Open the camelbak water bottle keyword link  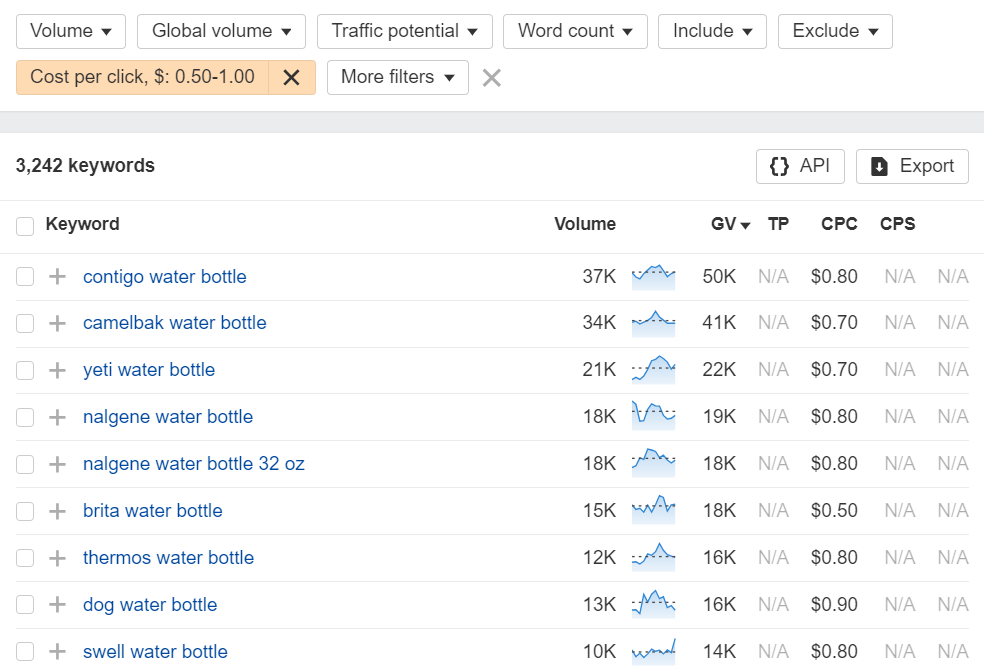pos(174,323)
